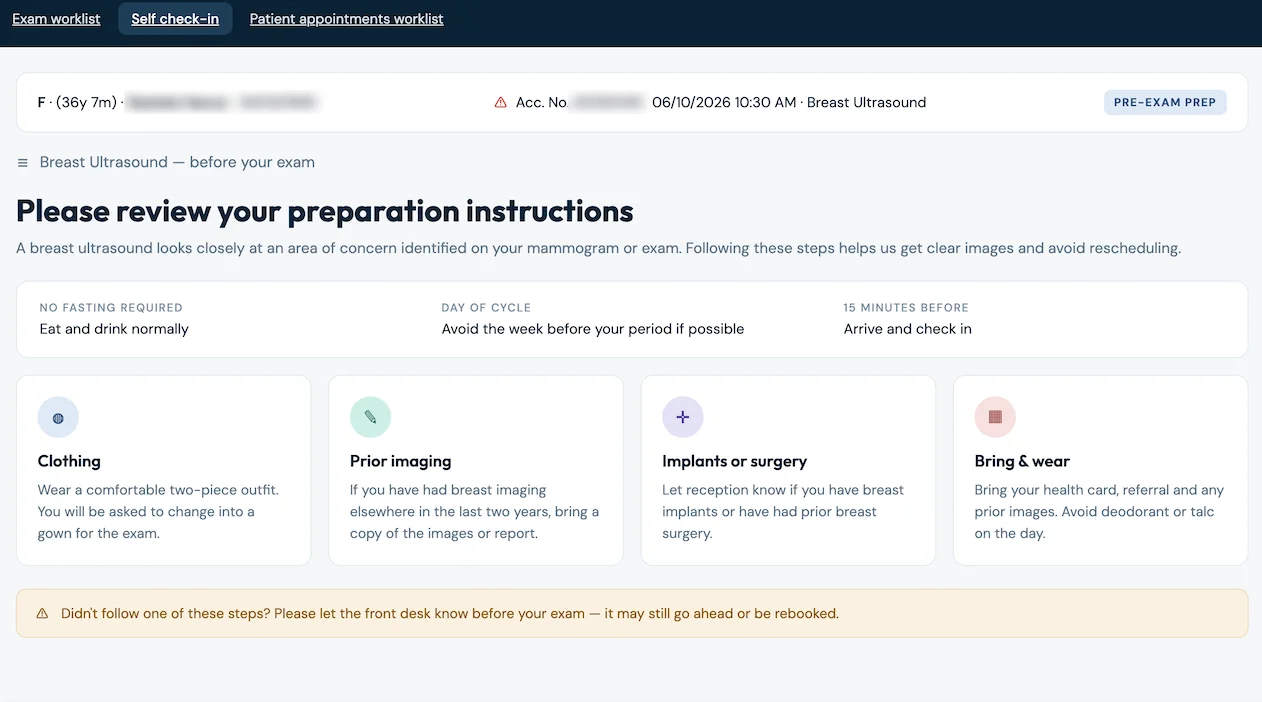Image resolution: width=1262 pixels, height=702 pixels.
Task: Click the Clothing card icon
Action: tap(58, 417)
